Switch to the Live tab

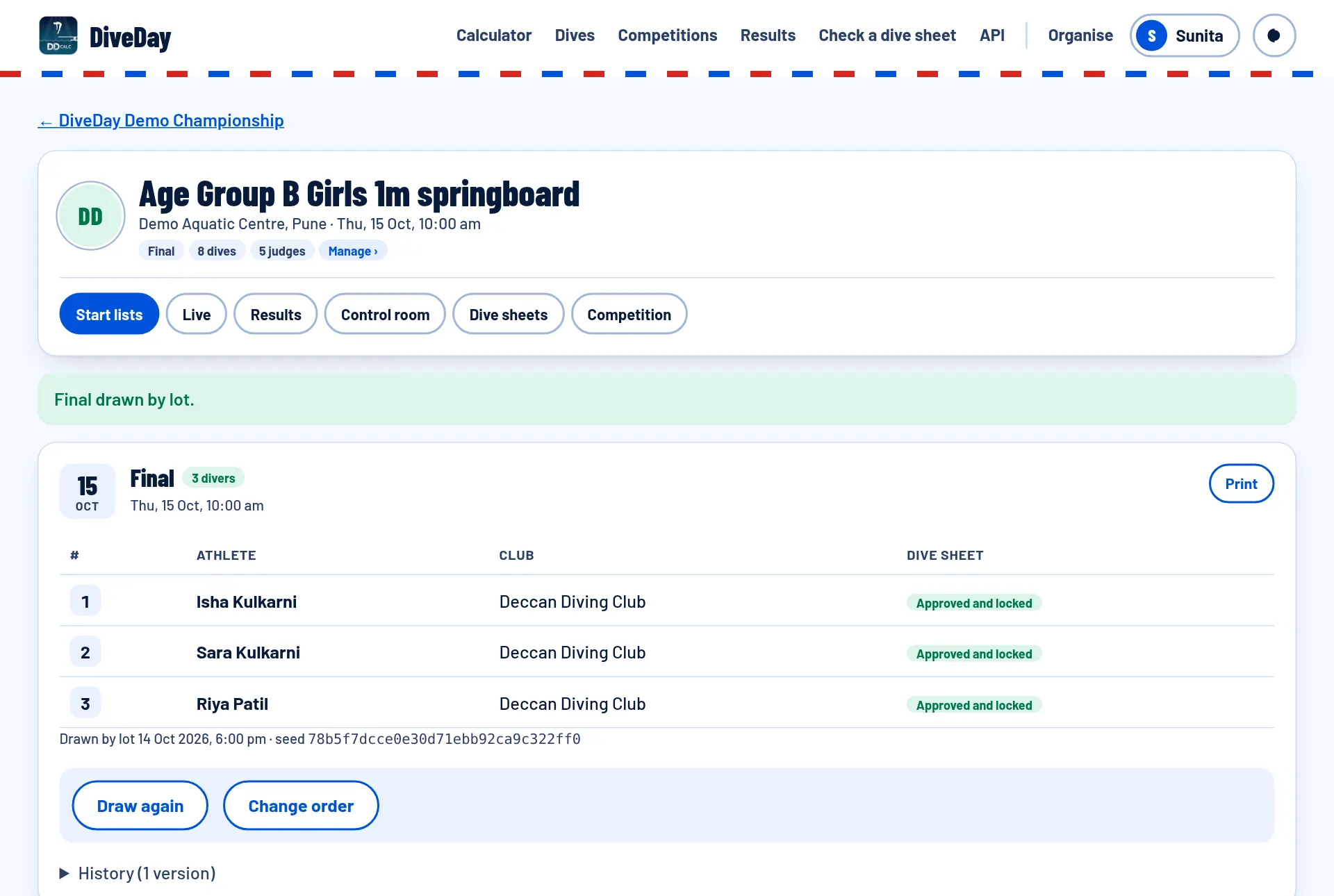click(197, 314)
